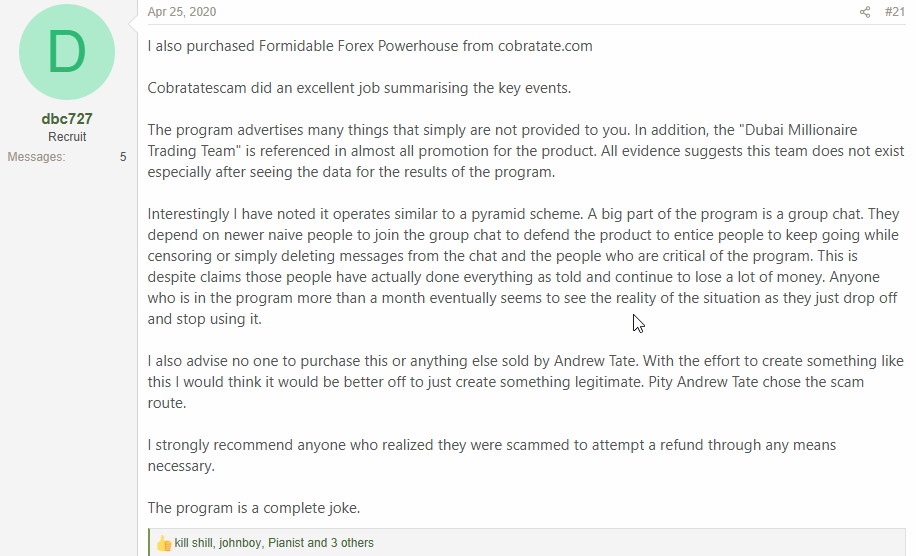This screenshot has width=916, height=556.
Task: Click the Apr 25, 2020 post date
Action: tap(182, 12)
